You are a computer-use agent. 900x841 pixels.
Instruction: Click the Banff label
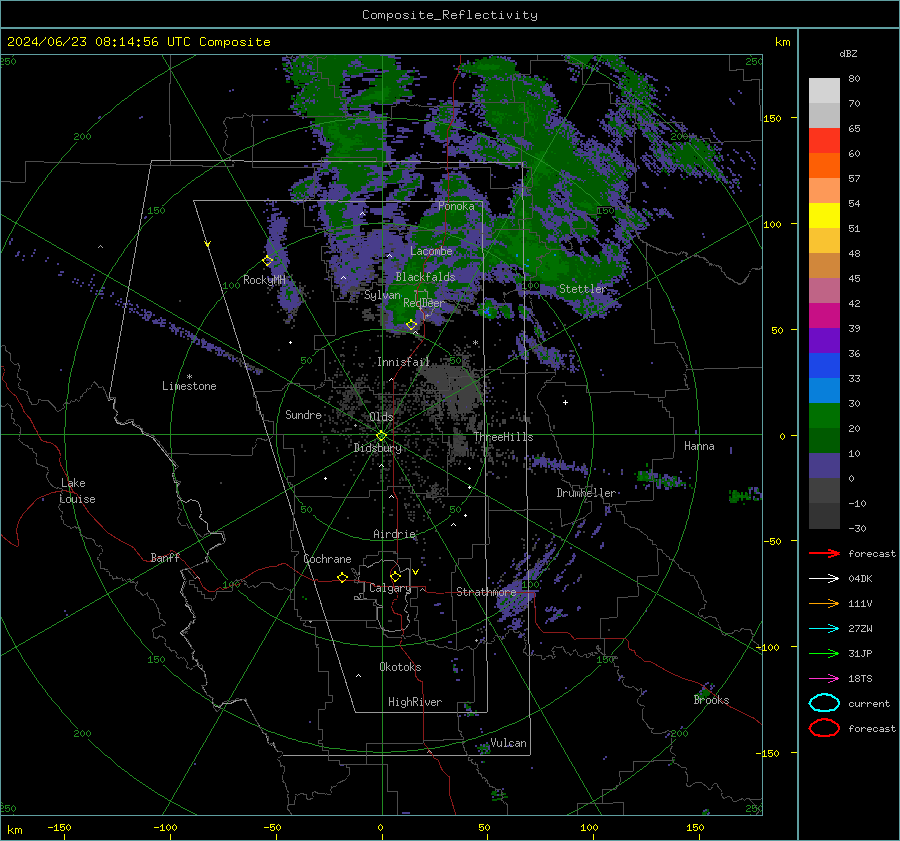tap(165, 558)
